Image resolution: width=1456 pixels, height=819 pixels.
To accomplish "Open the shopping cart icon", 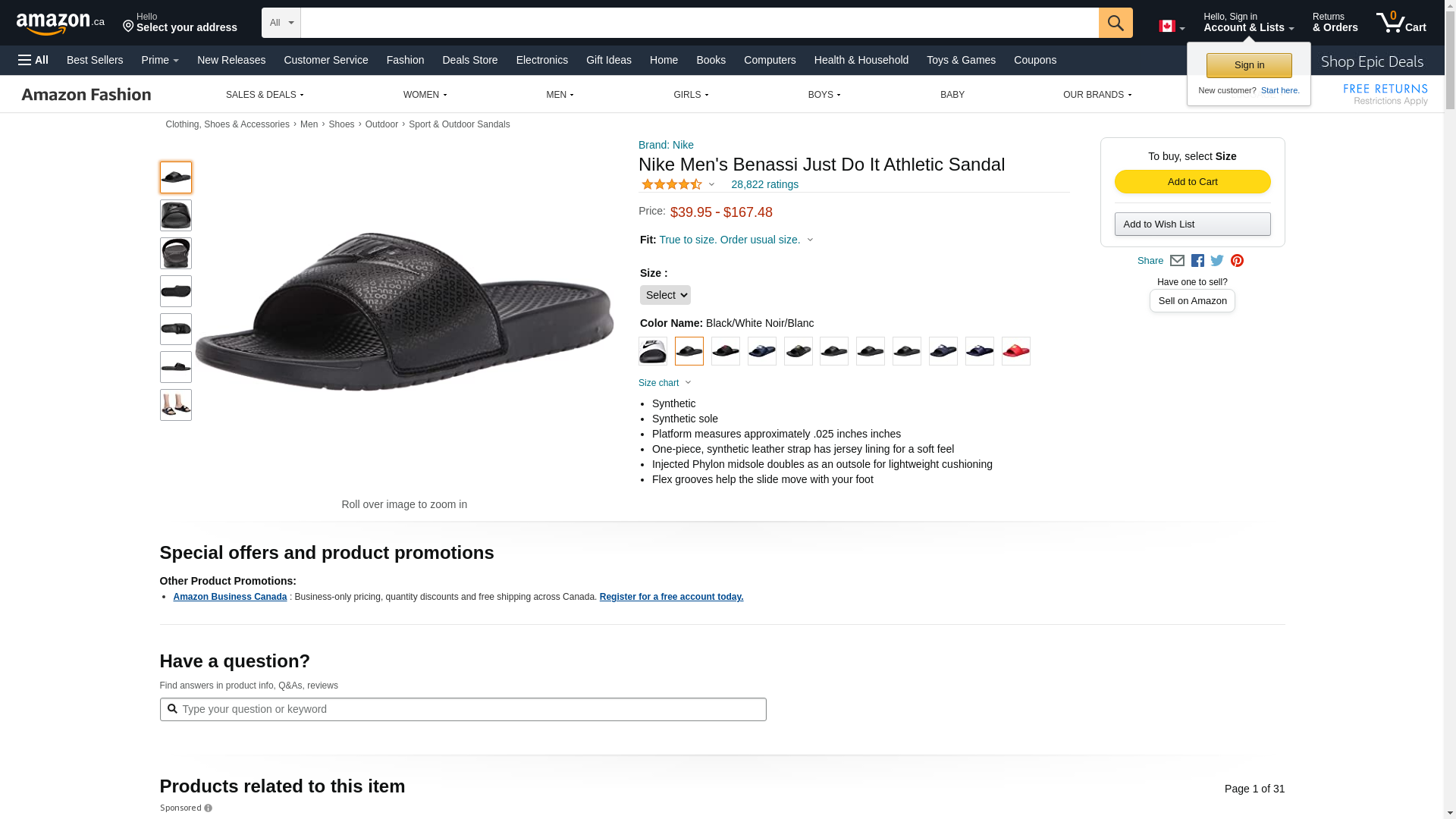I will click(x=1400, y=23).
